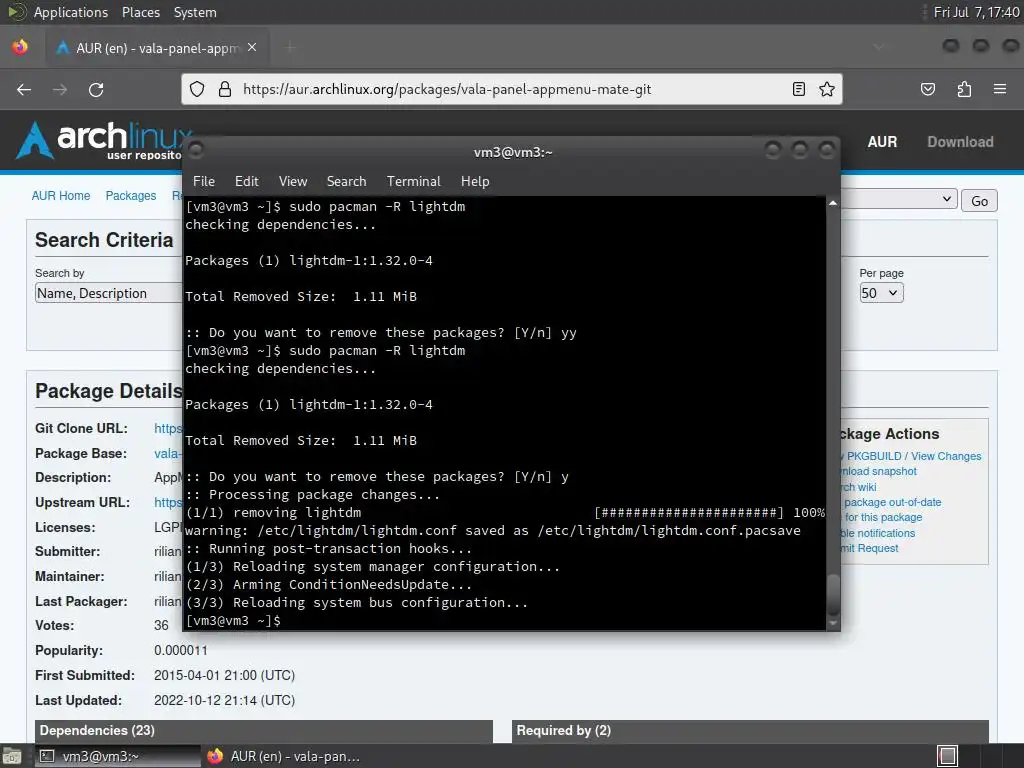Click the Go button

click(979, 201)
